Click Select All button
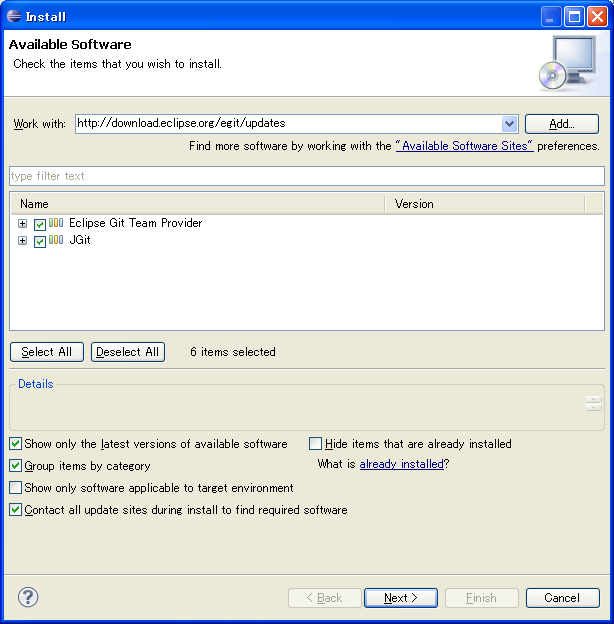 point(47,352)
